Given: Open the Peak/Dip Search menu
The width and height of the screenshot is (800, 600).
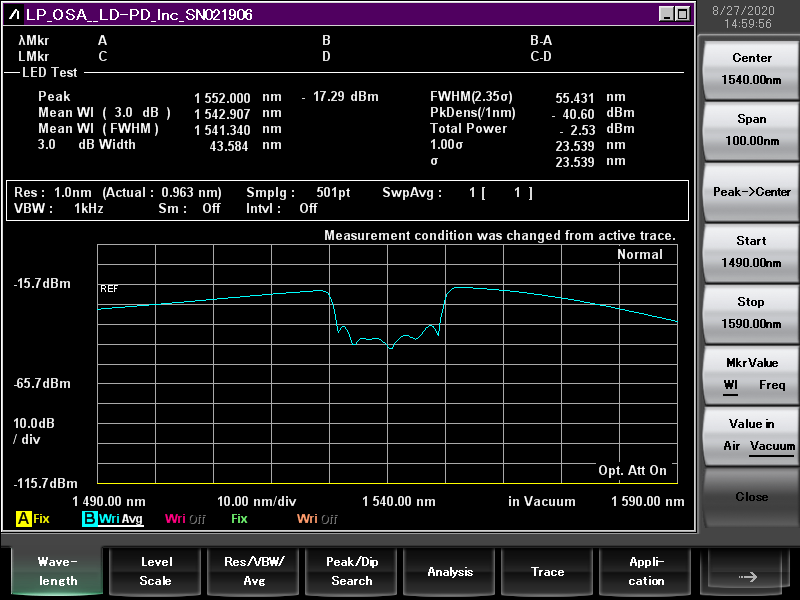Looking at the screenshot, I should (x=352, y=571).
